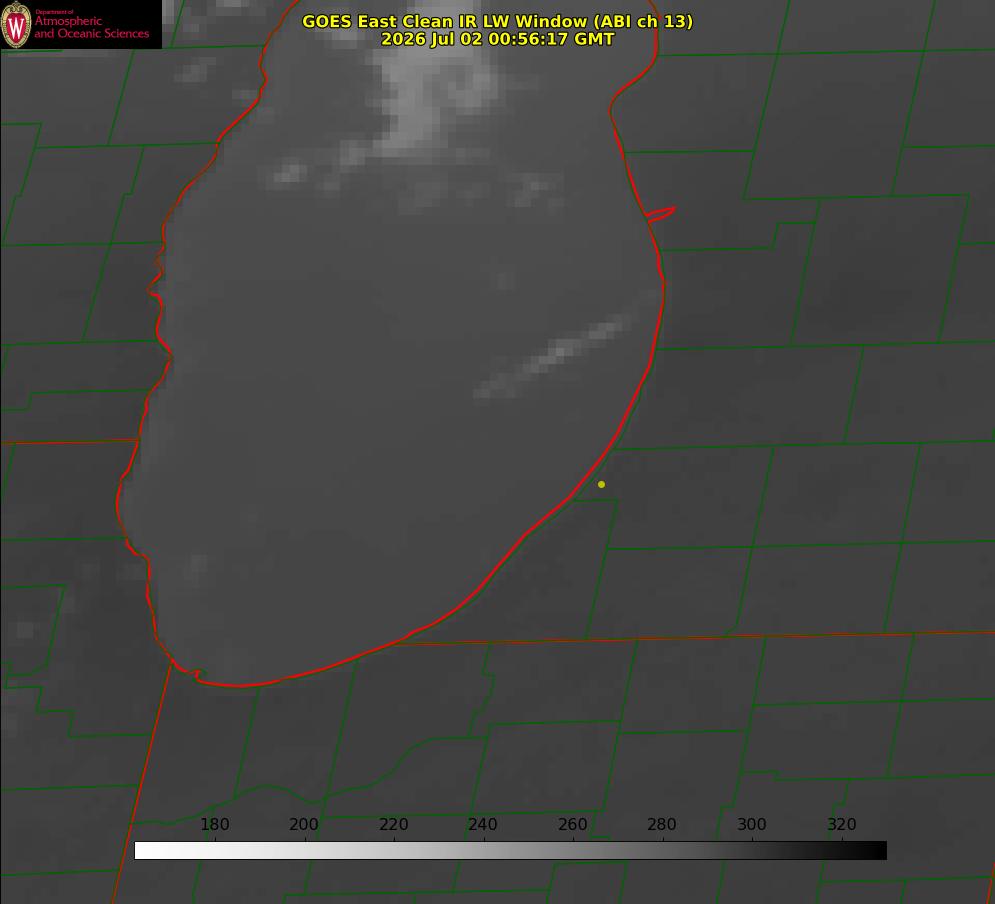Select the 300 colorbar tick label
This screenshot has height=904, width=995.
752,824
